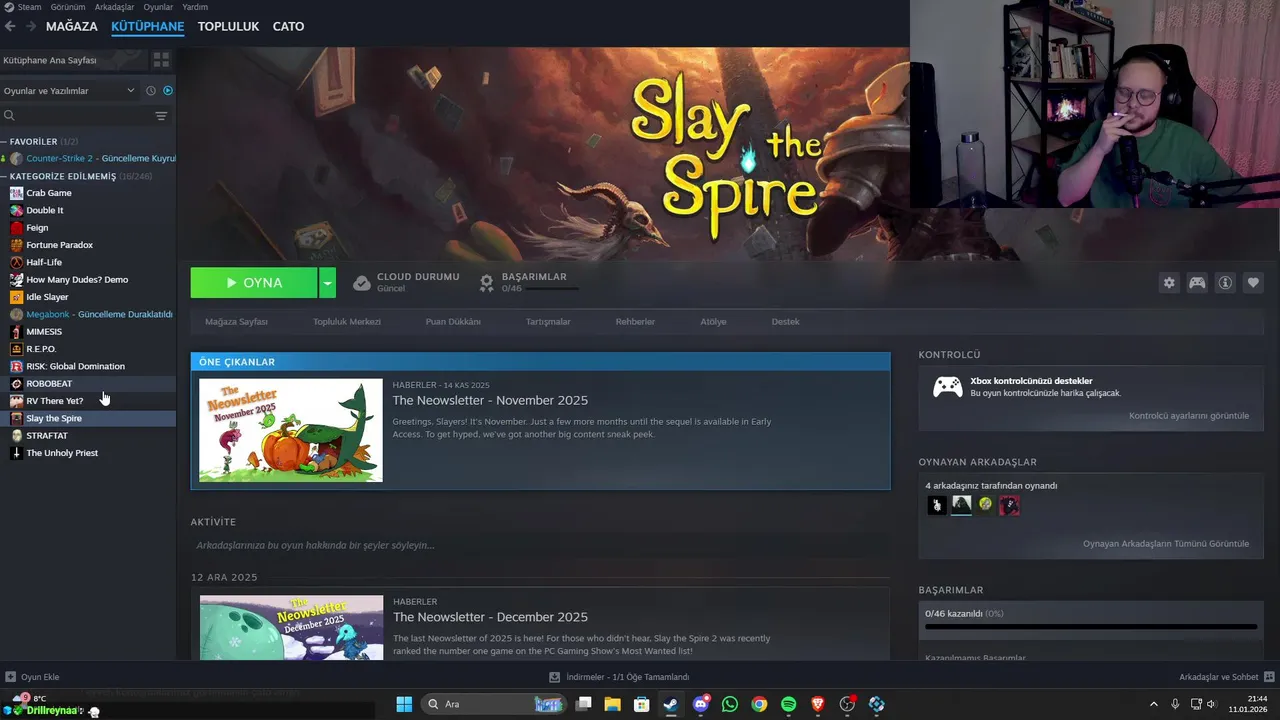Open Rehberler link
Screen dimensions: 1280x720
pyautogui.click(x=635, y=322)
